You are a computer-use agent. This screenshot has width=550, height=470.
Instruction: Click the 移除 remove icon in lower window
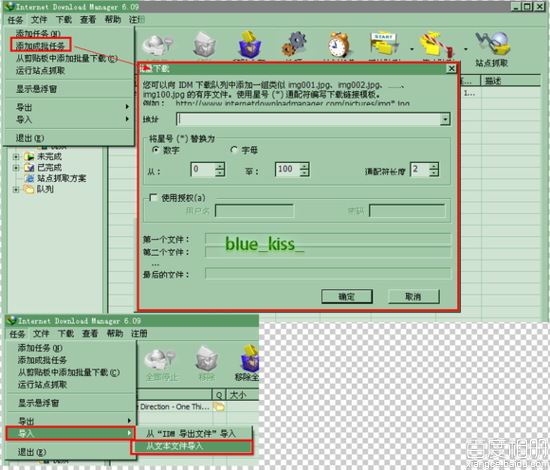pyautogui.click(x=206, y=363)
